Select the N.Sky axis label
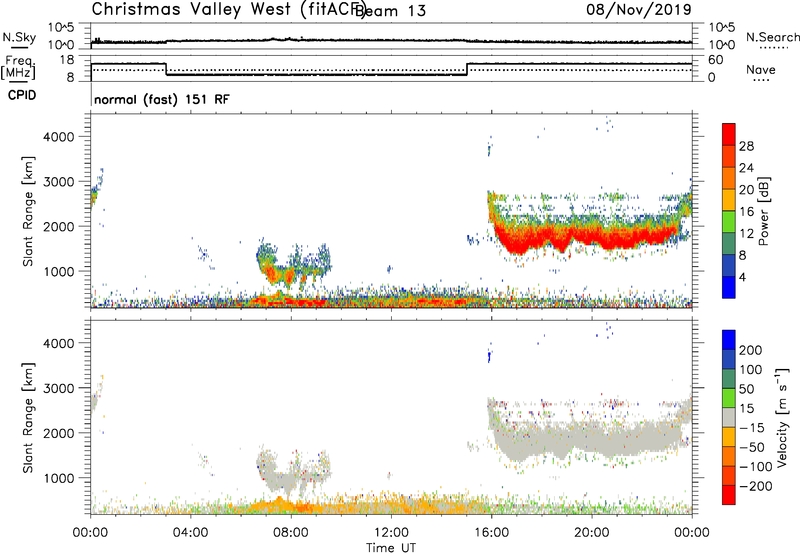Viewport: 800px width, 554px height. 19,37
